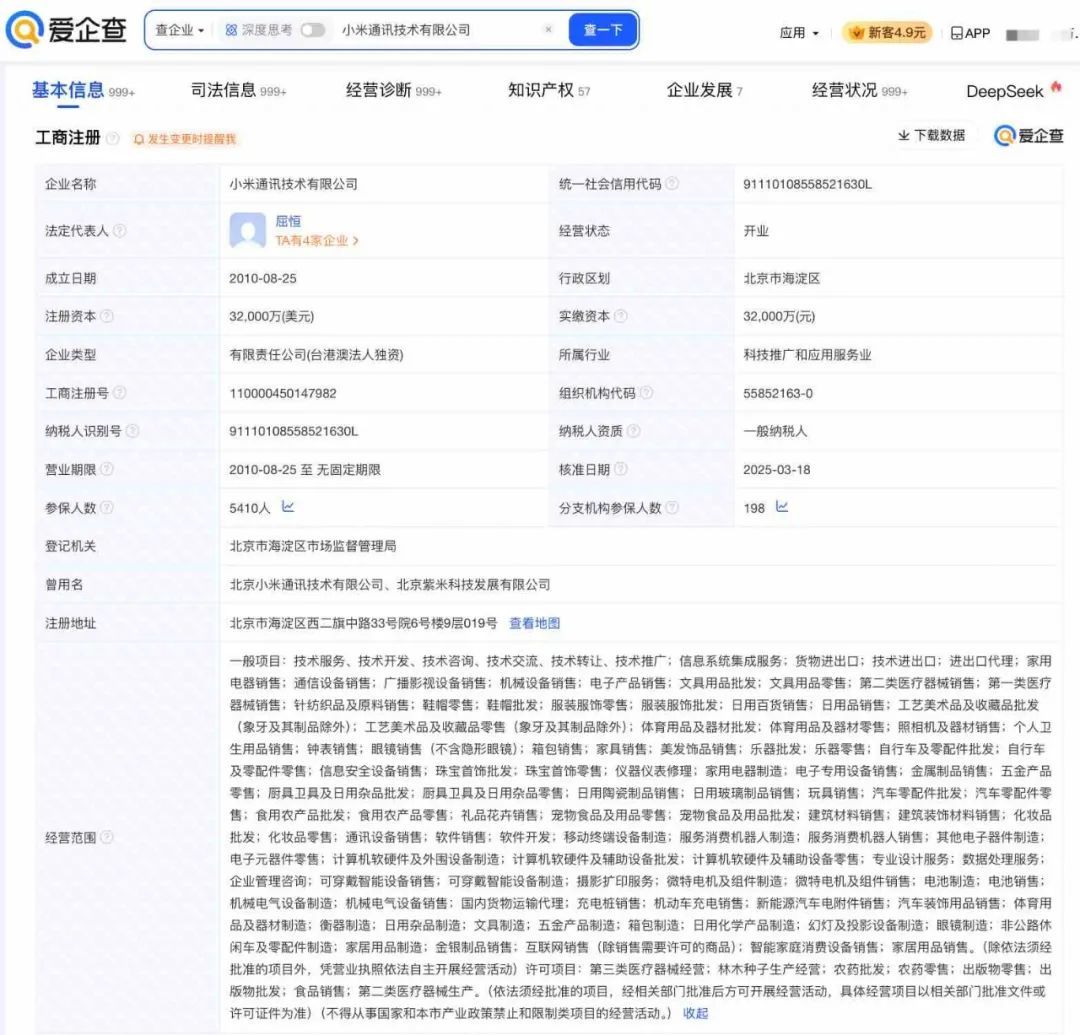Click the help icon beside 纳税人资质
This screenshot has height=1035, width=1080.
pyautogui.click(x=634, y=430)
